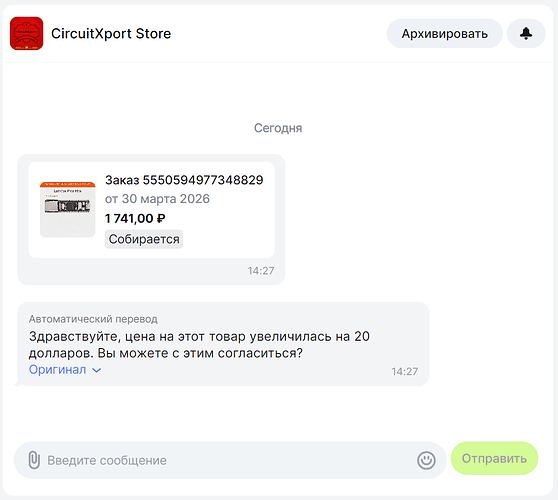The width and height of the screenshot is (558, 500).
Task: Click the Архивировать button
Action: [x=444, y=33]
